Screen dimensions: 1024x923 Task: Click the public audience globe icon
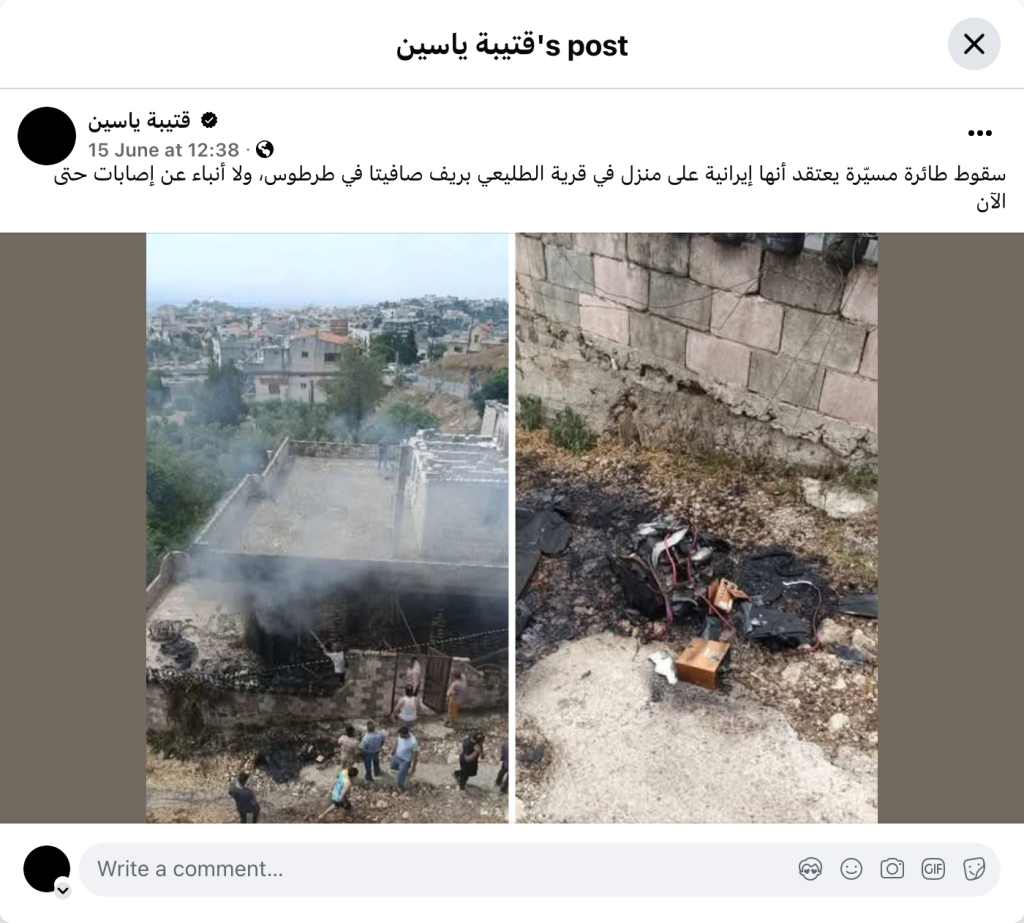point(264,150)
